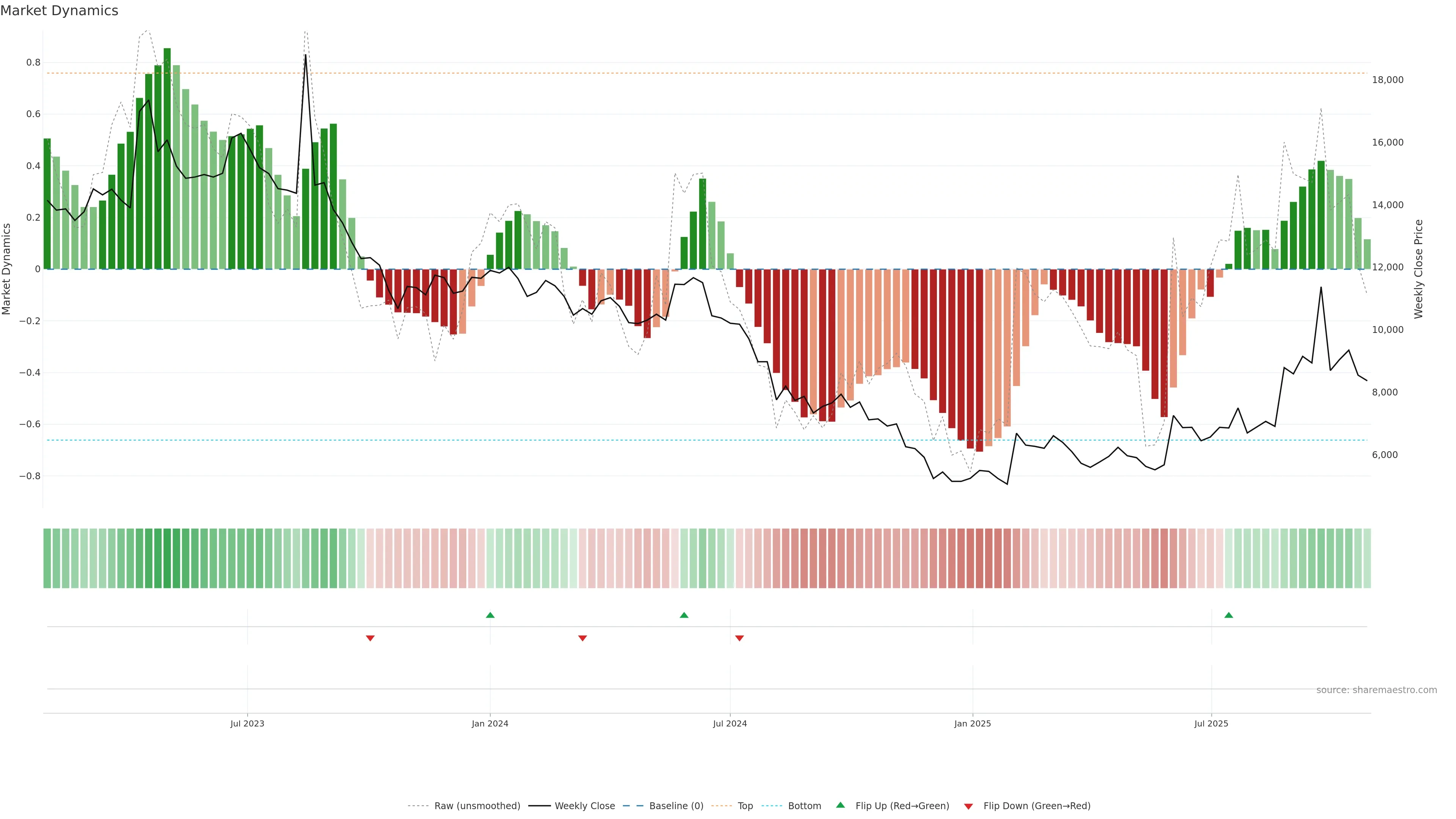Click the Jan 2025 x-axis label
This screenshot has height=819, width=1456.
pyautogui.click(x=972, y=723)
